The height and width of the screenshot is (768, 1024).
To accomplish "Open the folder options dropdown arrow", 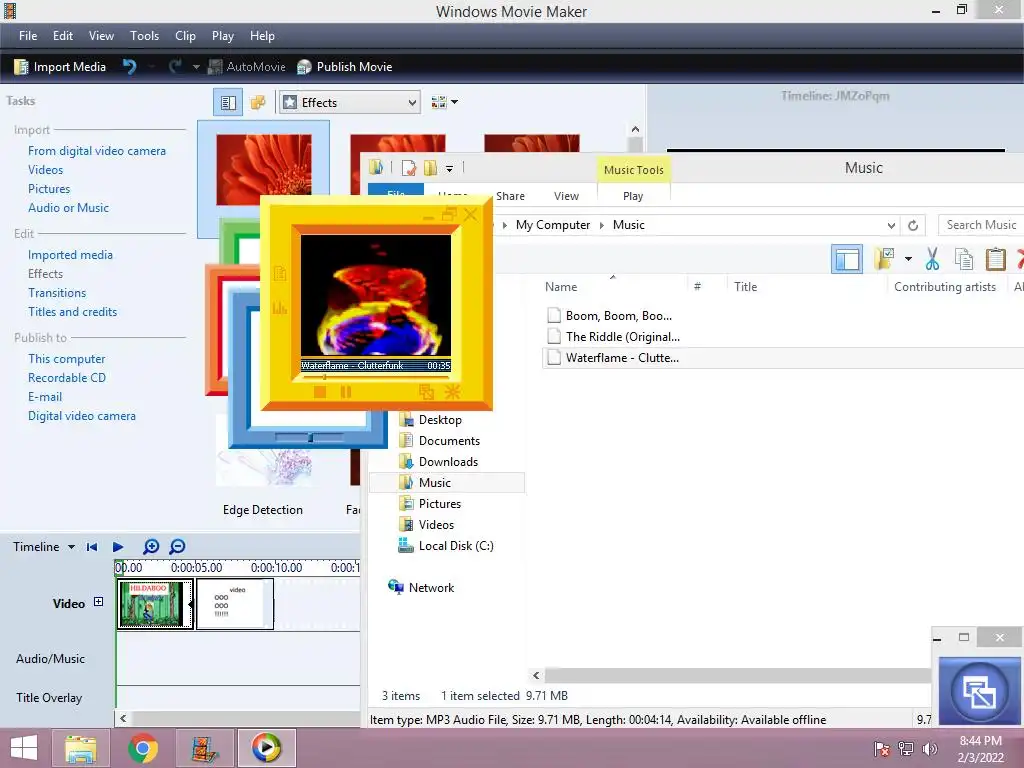I will pos(908,259).
